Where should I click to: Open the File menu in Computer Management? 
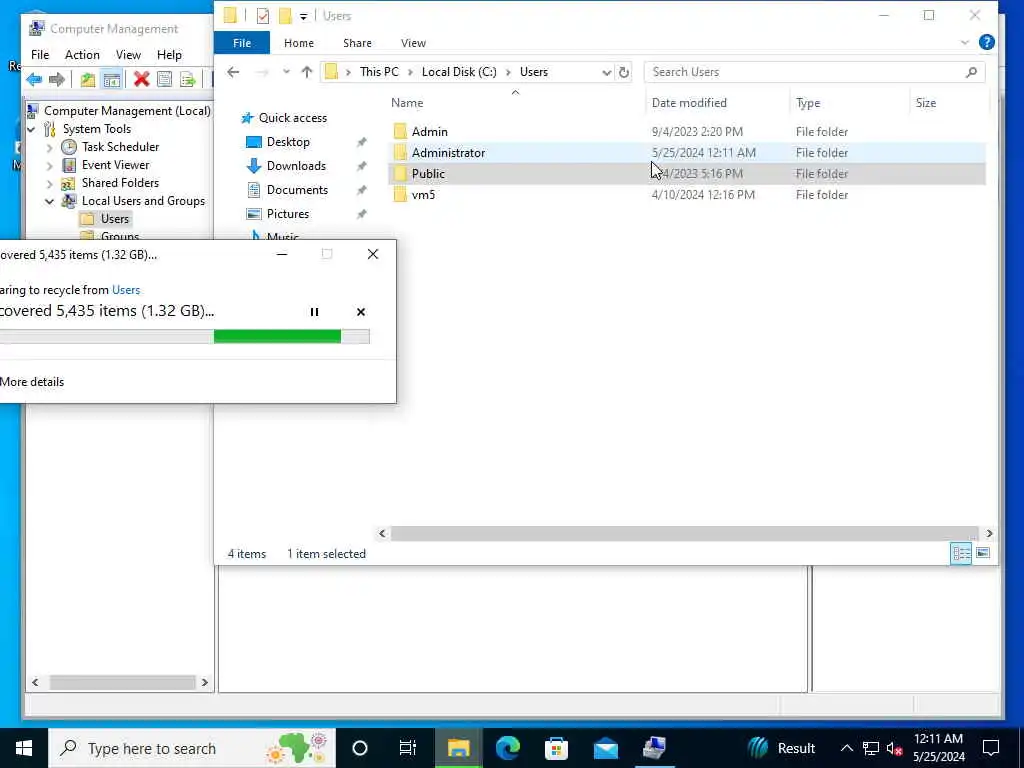click(x=40, y=55)
